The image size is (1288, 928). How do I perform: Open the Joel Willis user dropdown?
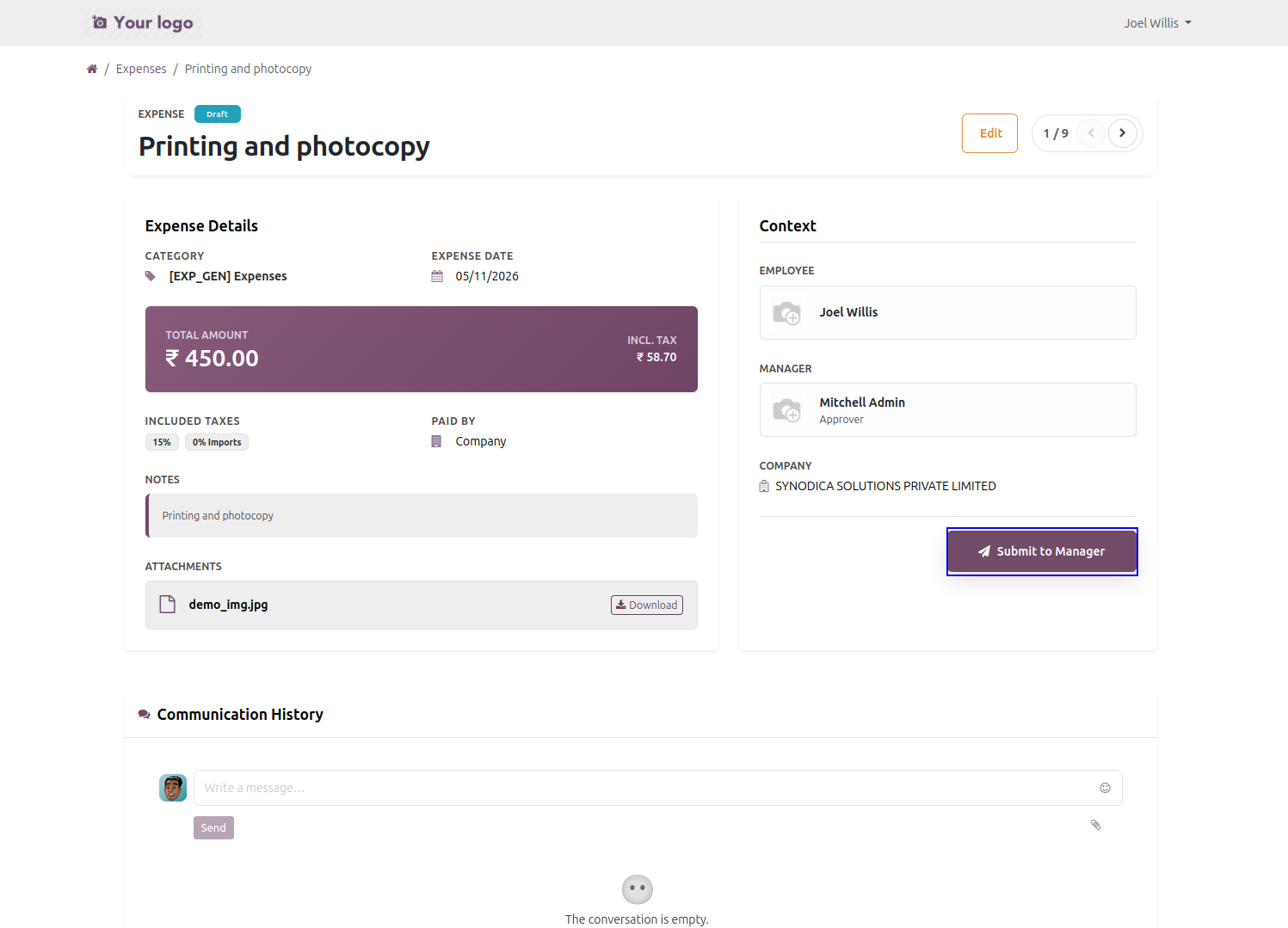1157,23
